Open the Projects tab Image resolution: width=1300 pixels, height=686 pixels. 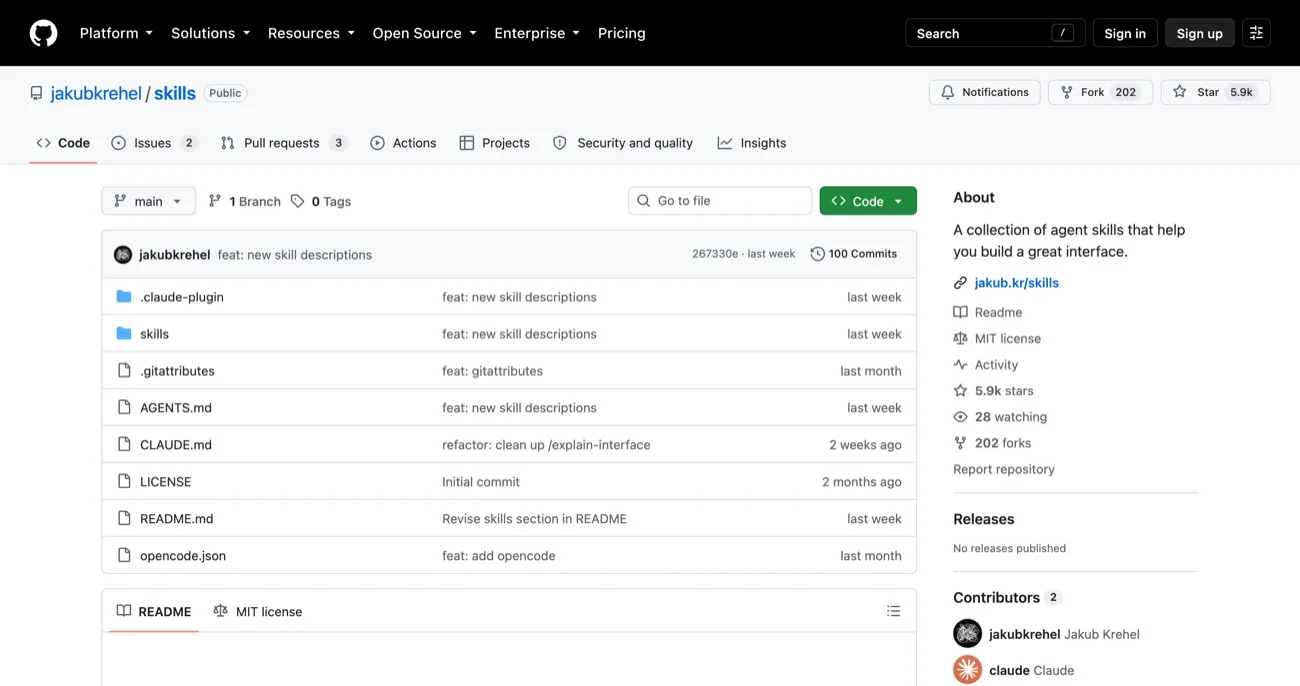[x=494, y=143]
